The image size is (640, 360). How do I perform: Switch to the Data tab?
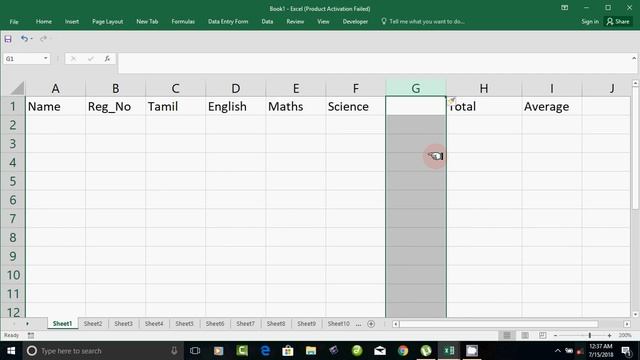267,22
